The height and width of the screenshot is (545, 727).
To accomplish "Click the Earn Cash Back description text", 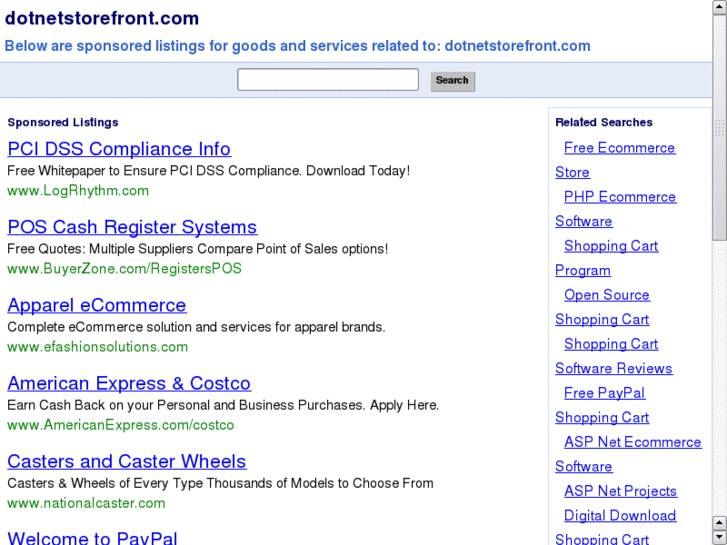I will click(x=223, y=405).
